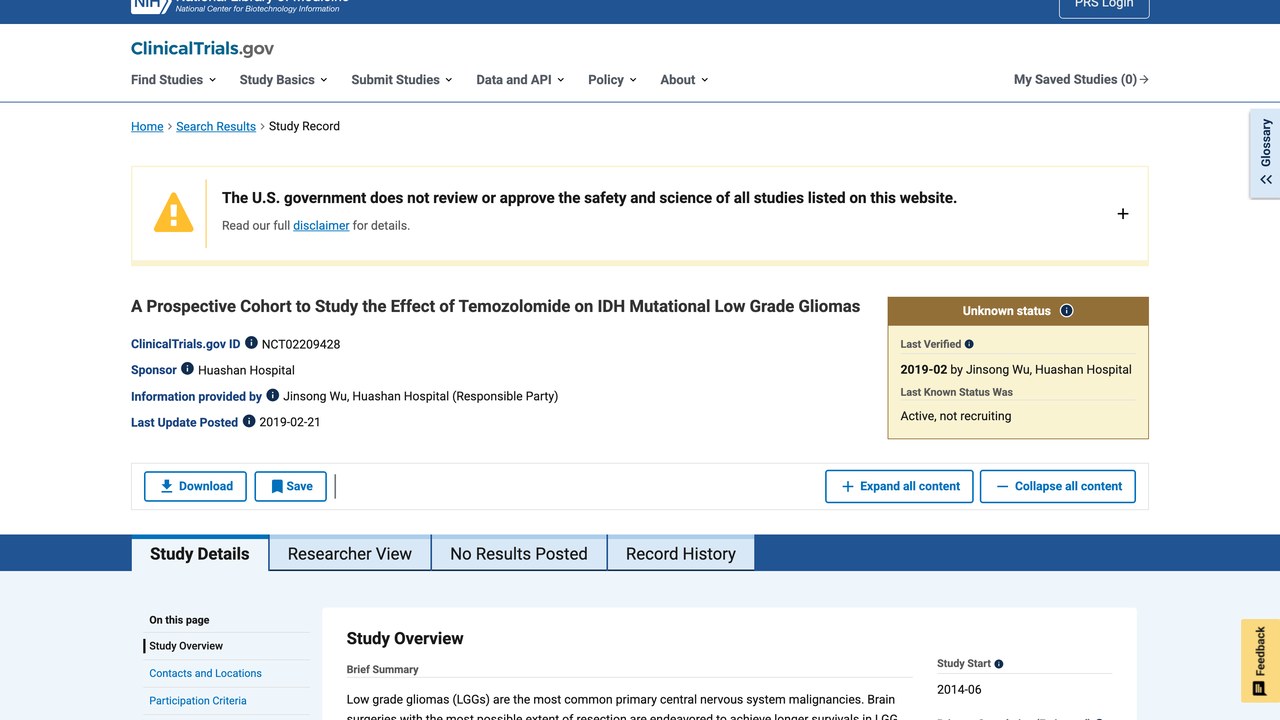Switch to the Researcher View tab
This screenshot has height=720, width=1280.
click(350, 553)
